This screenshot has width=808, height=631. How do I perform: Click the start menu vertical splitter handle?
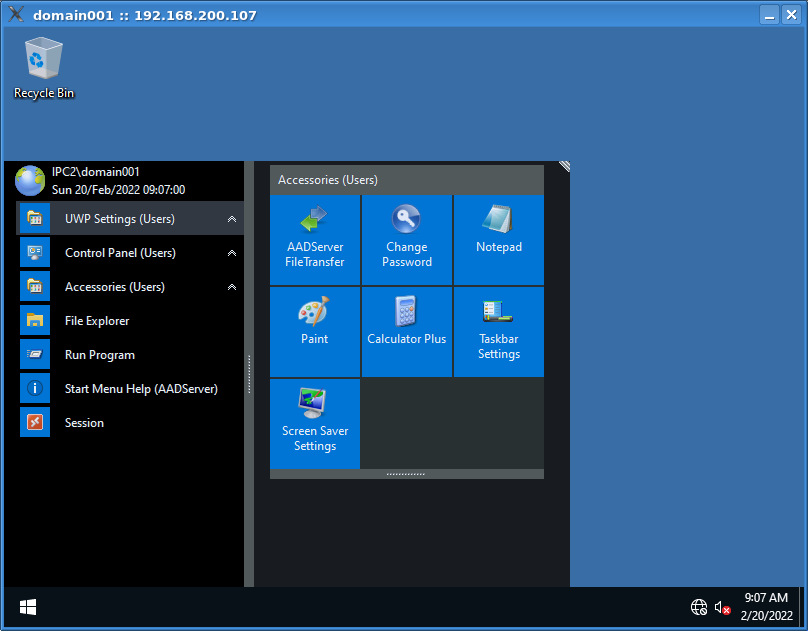click(249, 374)
